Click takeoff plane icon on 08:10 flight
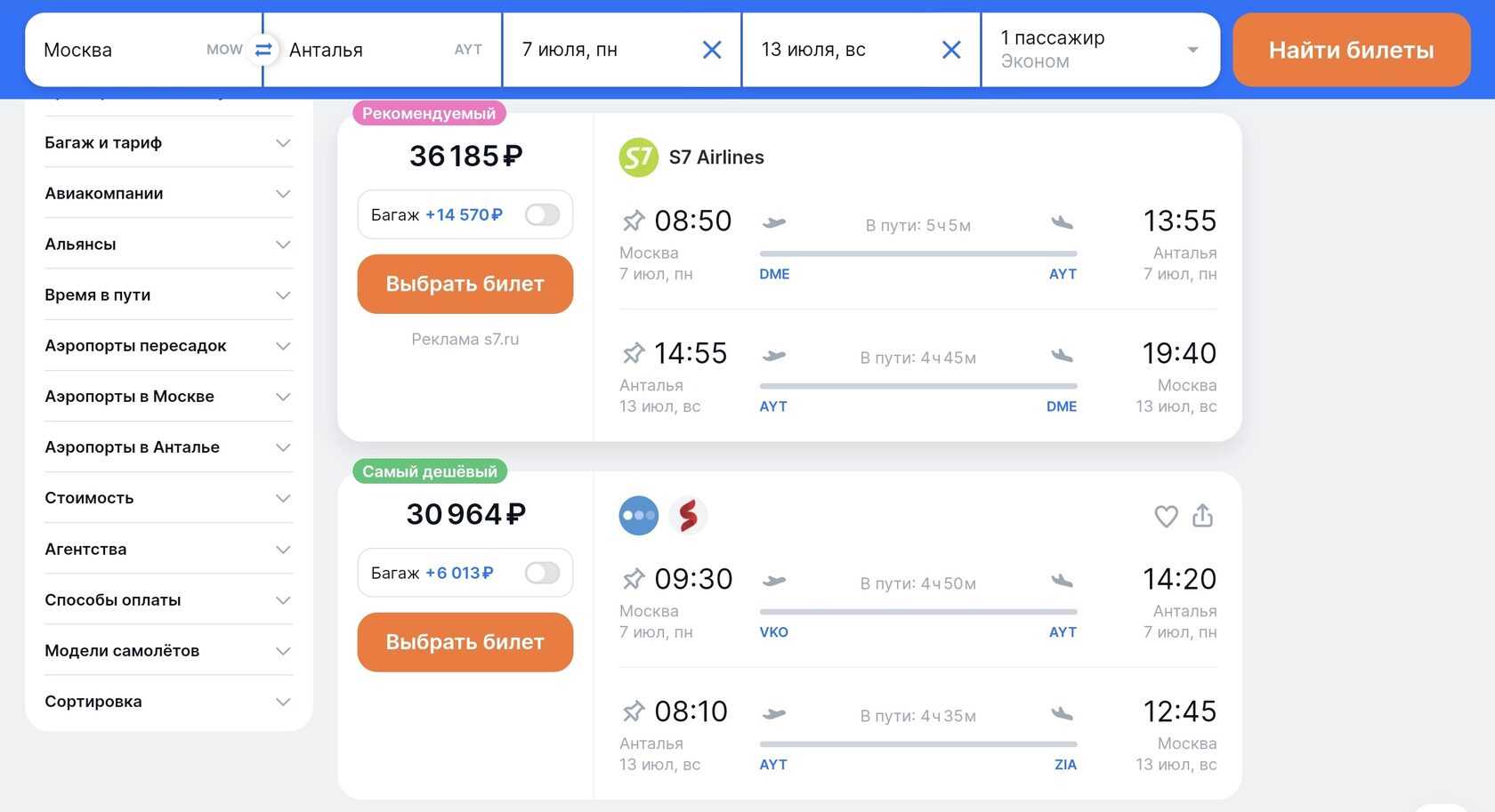Viewport: 1495px width, 812px height. tap(774, 713)
